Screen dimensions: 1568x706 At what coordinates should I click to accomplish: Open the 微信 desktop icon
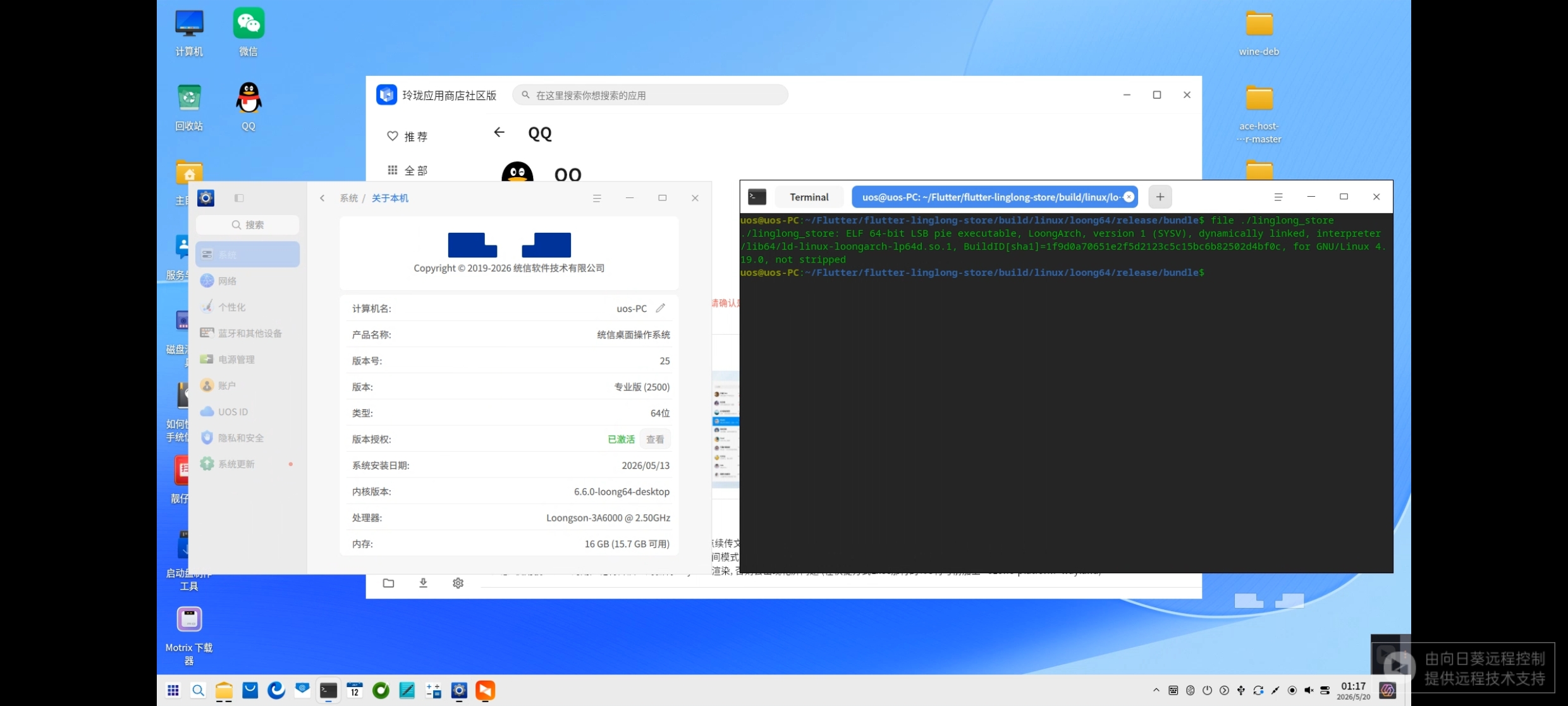click(x=248, y=33)
